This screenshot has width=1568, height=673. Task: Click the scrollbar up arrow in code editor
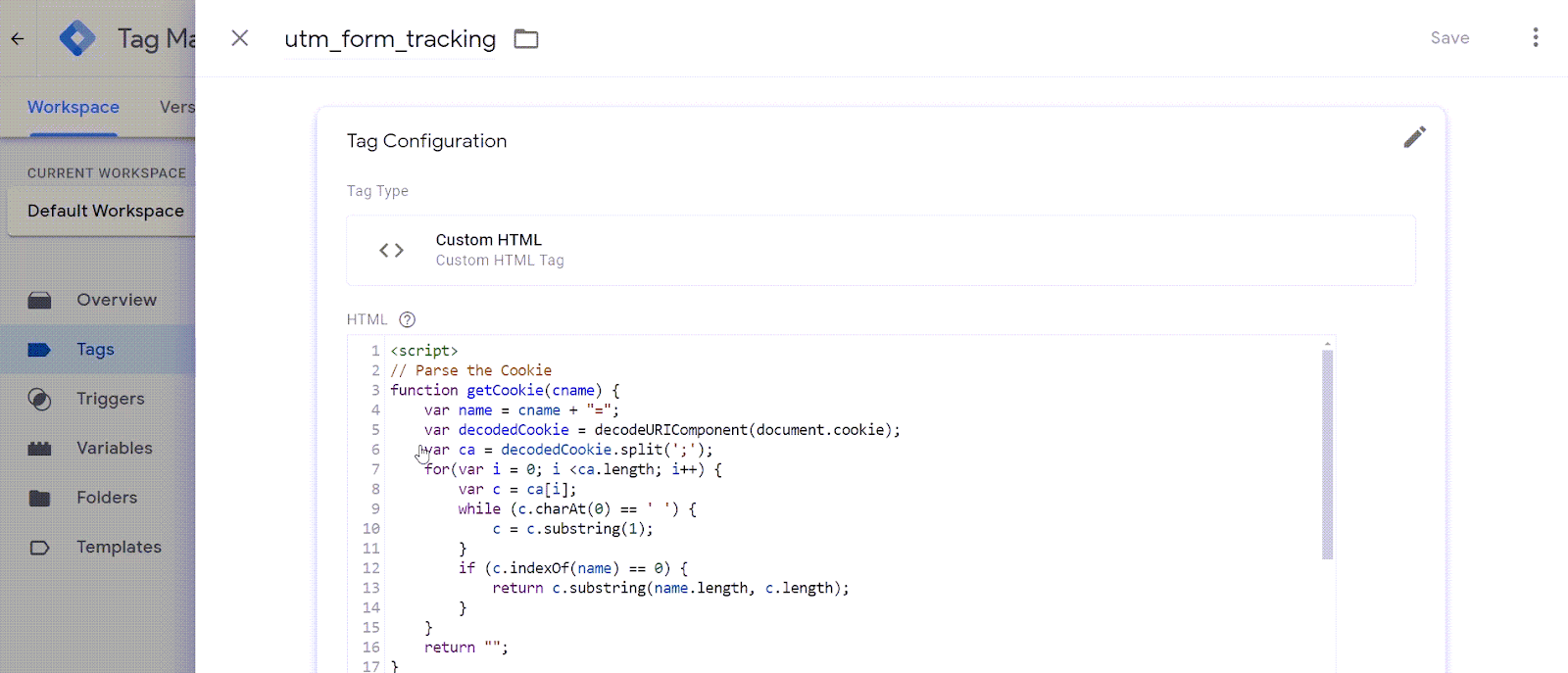tap(1328, 344)
